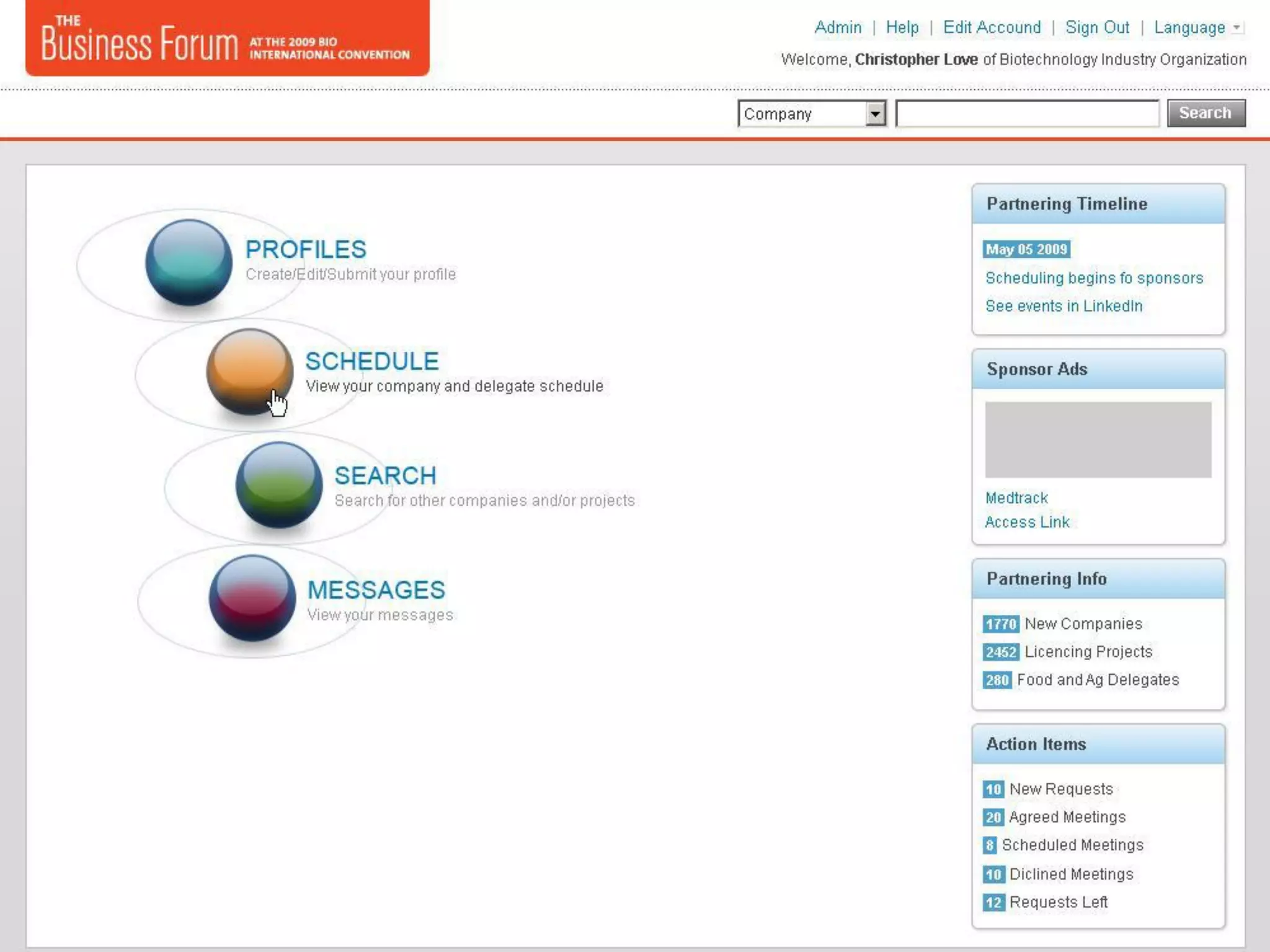Open the Scheduling begins for sponsors link
Image resolution: width=1270 pixels, height=952 pixels.
1094,278
